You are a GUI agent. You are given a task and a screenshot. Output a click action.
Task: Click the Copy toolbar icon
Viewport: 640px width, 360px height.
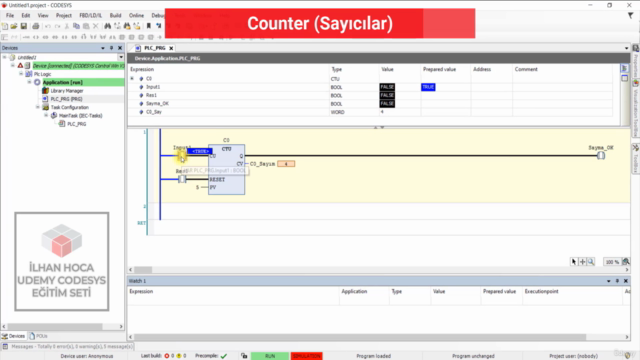pyautogui.click(x=76, y=26)
